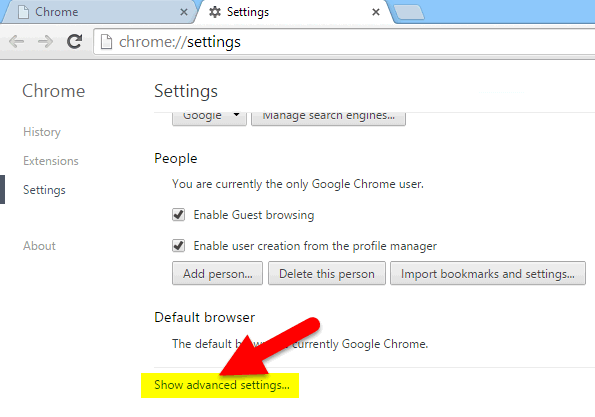Select the Settings tab

(292, 12)
